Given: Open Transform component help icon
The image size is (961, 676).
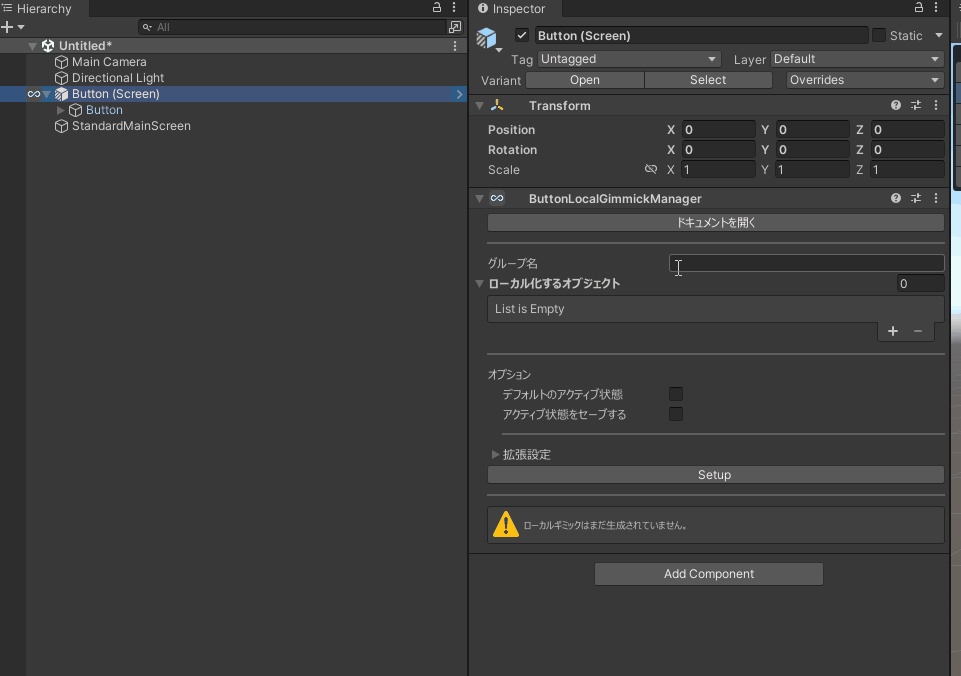Looking at the screenshot, I should 896,105.
